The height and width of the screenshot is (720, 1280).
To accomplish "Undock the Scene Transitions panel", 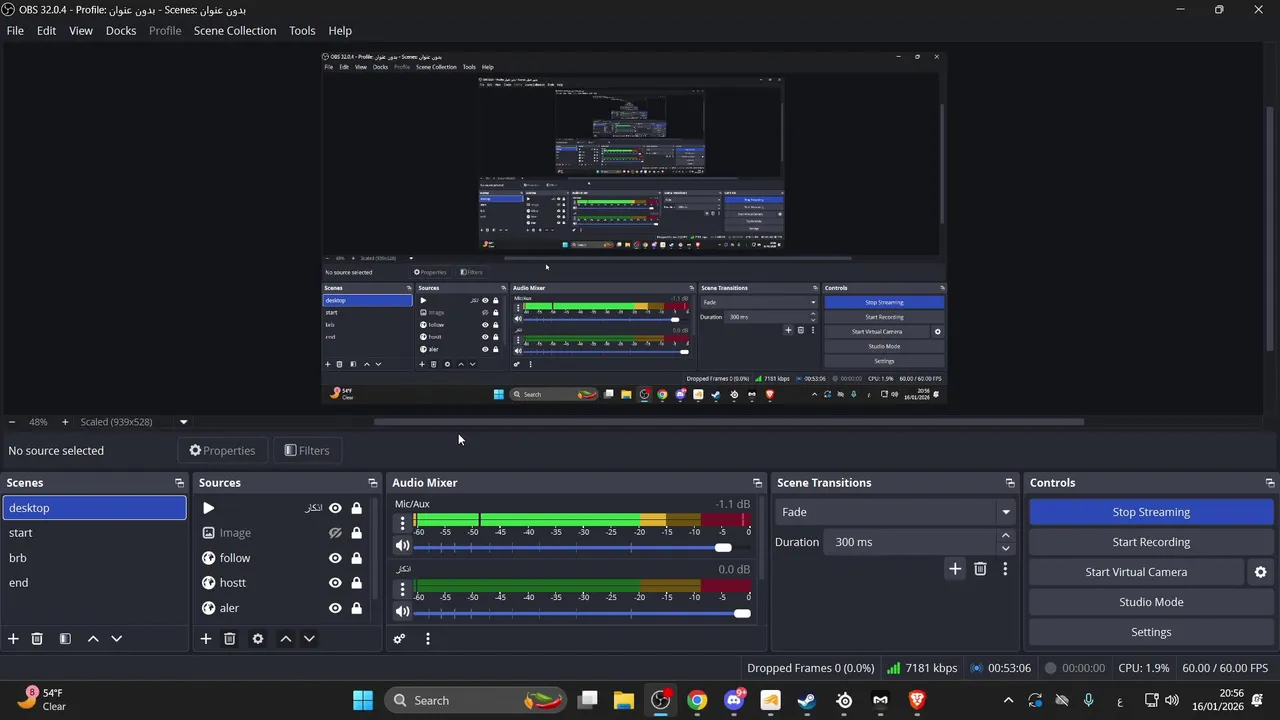I will 1010,483.
